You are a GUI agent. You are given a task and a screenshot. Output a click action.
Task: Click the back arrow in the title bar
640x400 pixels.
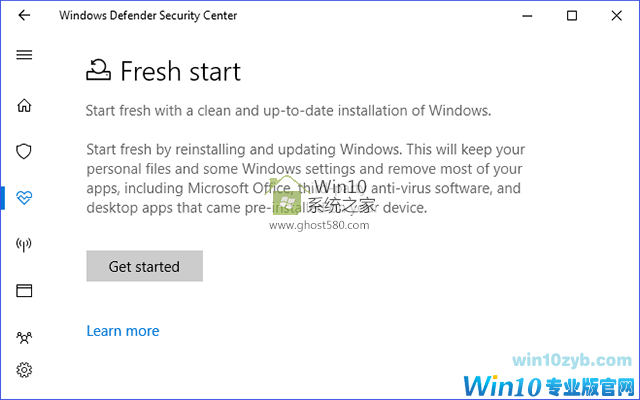click(x=24, y=15)
